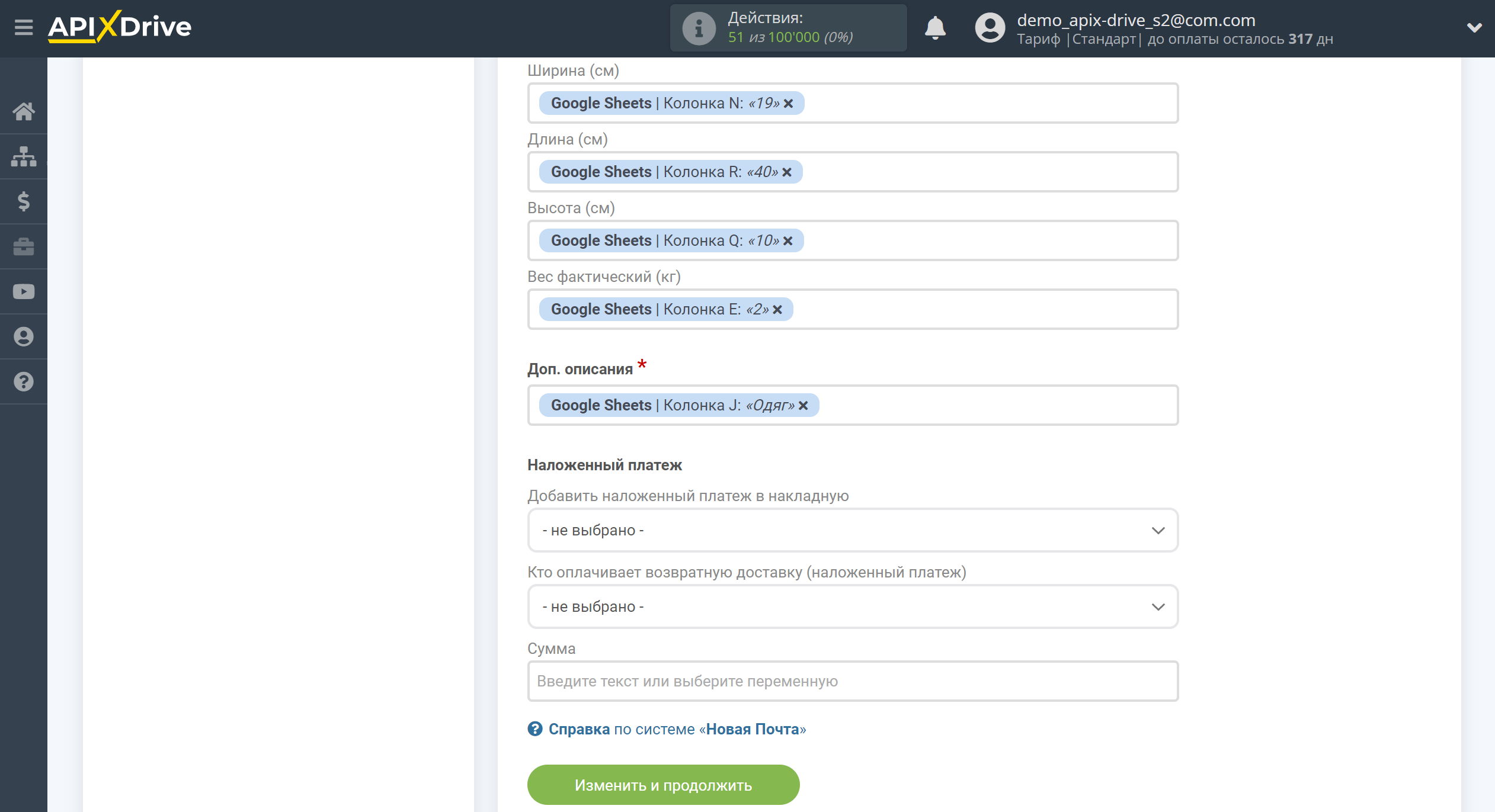Click the Наложенный платеж section heading
Screen dimensions: 1495x812
click(604, 465)
